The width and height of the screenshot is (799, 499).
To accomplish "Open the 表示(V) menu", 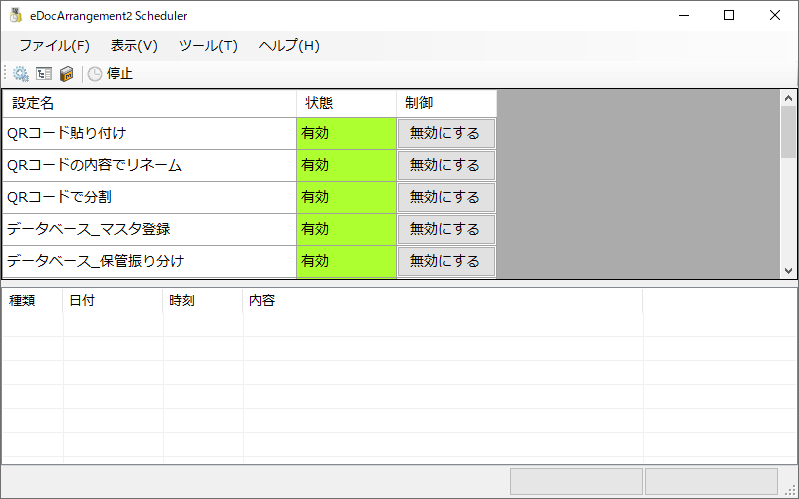I will 134,45.
